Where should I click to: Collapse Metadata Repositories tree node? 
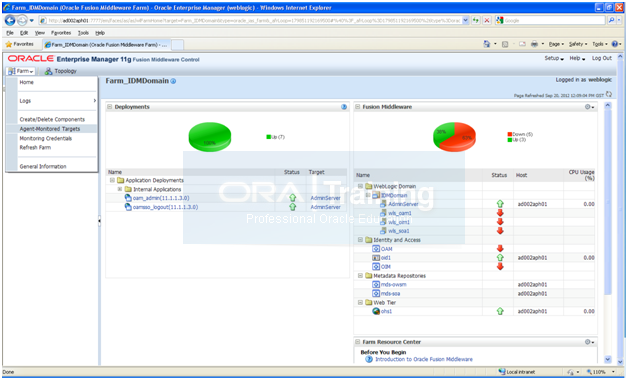(360, 275)
